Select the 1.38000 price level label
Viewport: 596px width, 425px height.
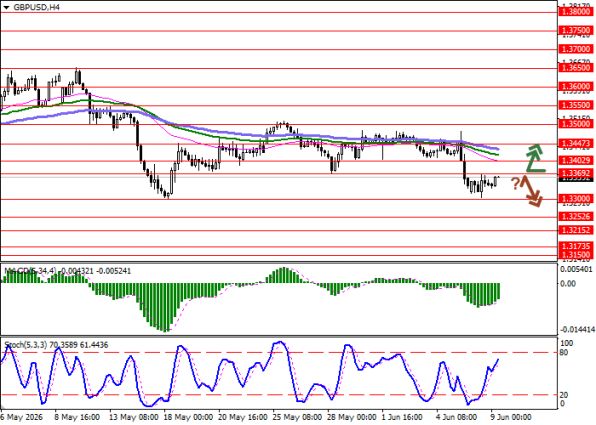coord(576,12)
